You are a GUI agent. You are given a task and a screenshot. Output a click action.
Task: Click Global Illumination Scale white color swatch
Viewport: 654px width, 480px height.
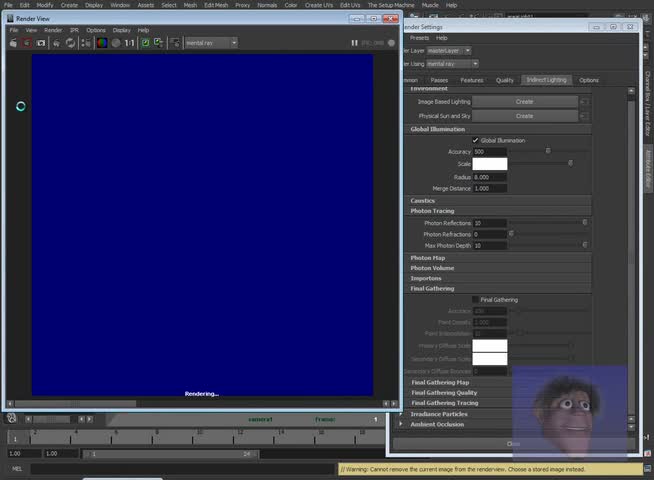(x=490, y=164)
